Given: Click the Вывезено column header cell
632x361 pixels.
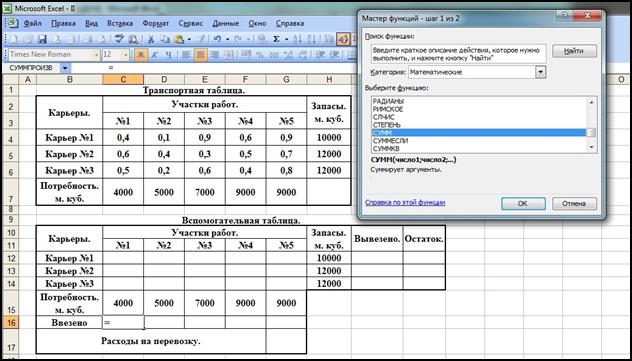Looking at the screenshot, I should 377,239.
